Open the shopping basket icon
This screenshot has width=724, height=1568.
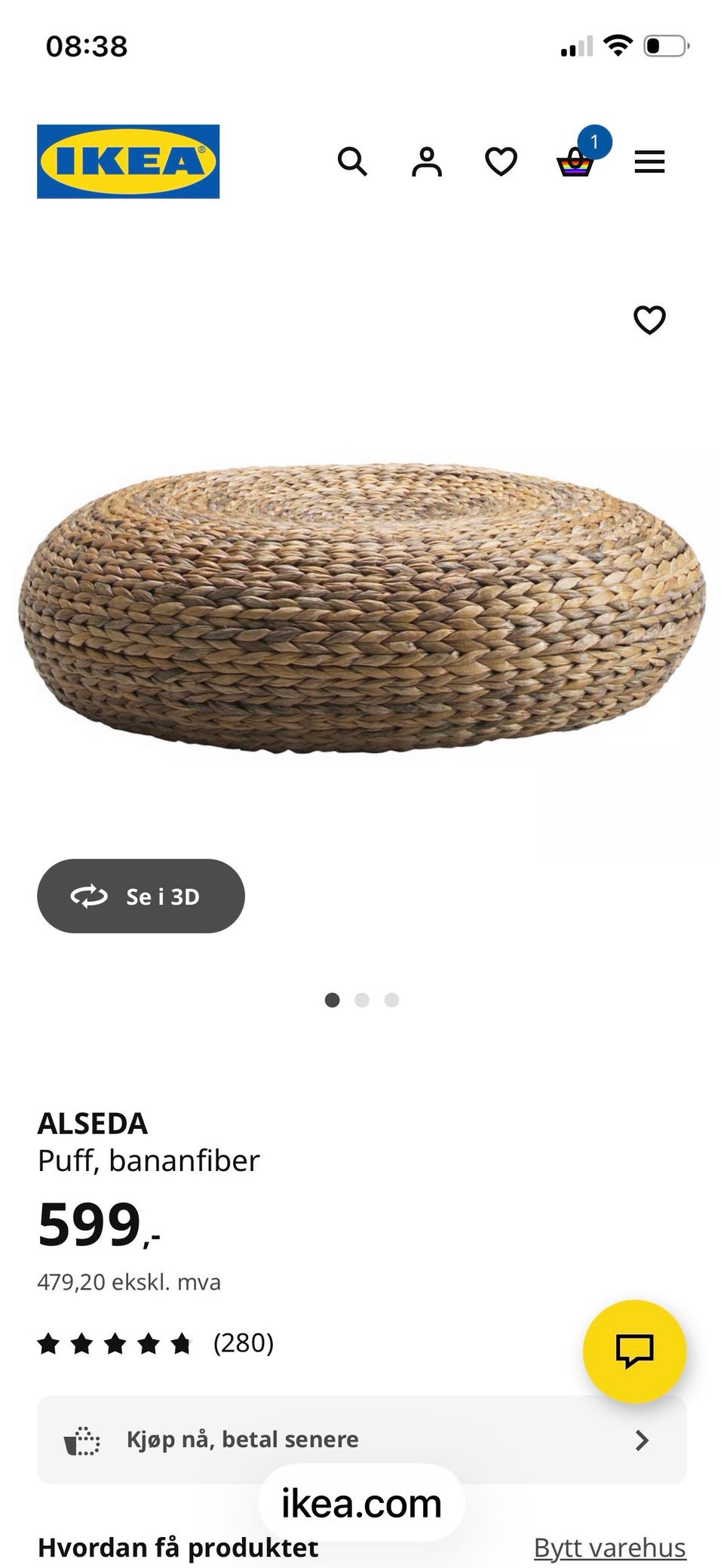click(575, 161)
